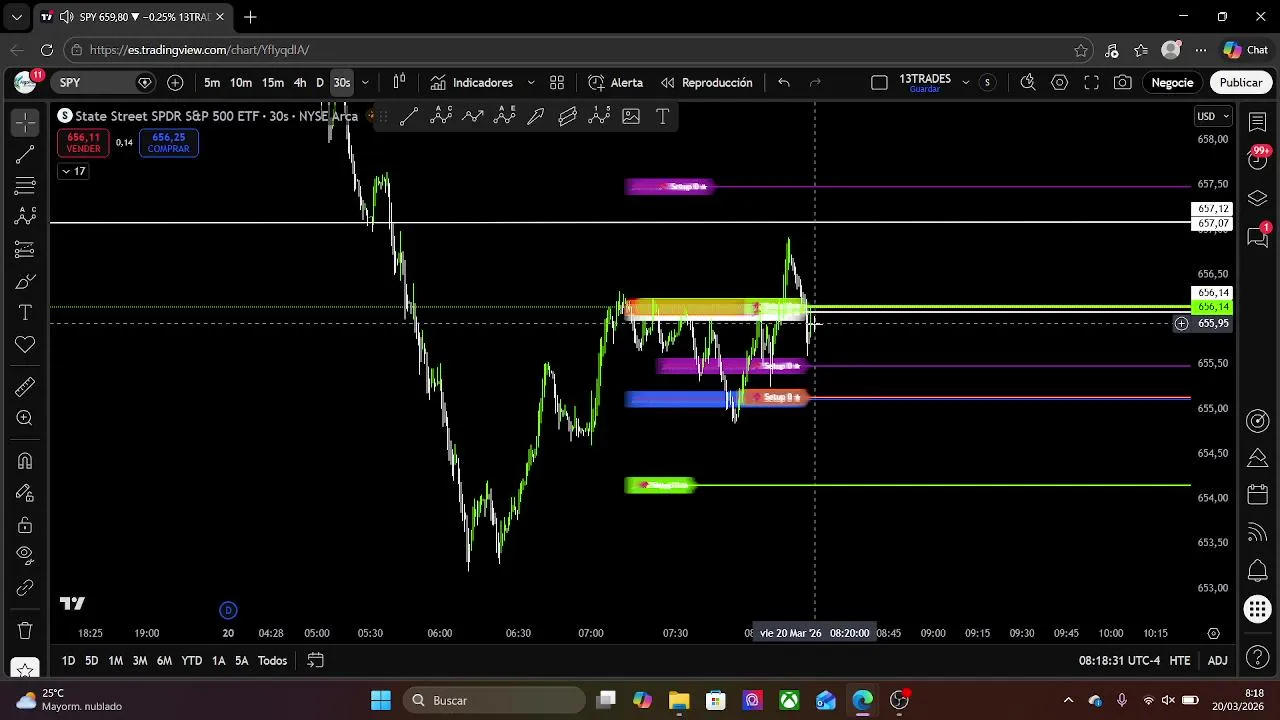
Task: Click the Negocie trading button
Action: pos(1172,83)
